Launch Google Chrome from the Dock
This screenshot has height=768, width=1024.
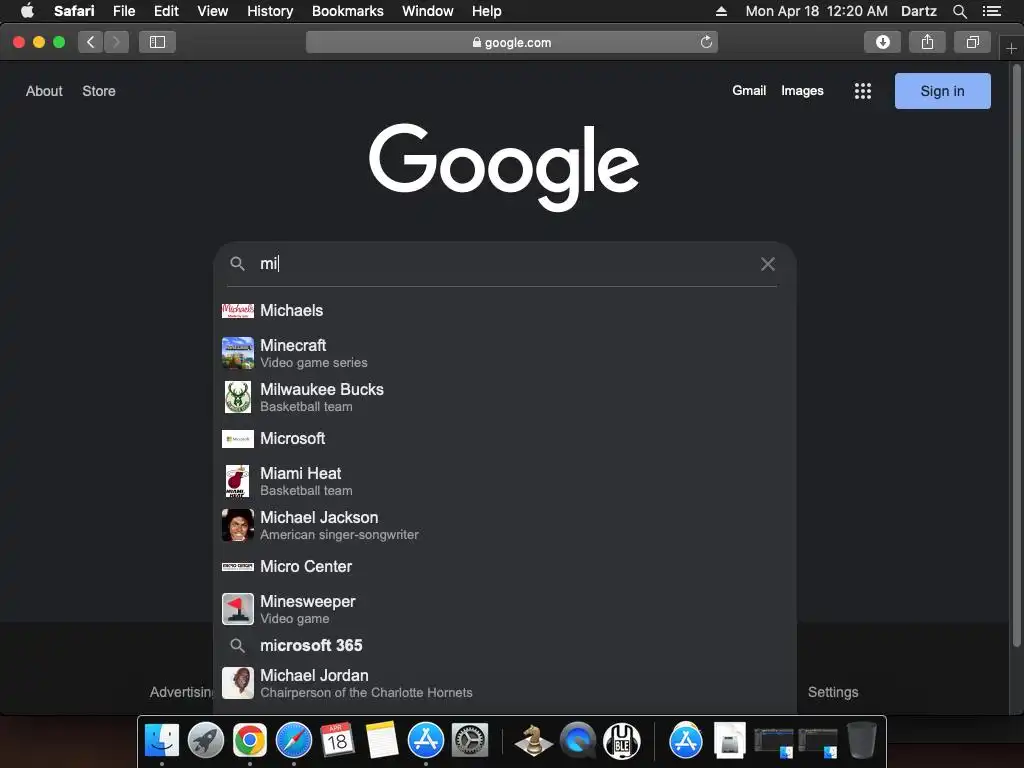point(249,740)
